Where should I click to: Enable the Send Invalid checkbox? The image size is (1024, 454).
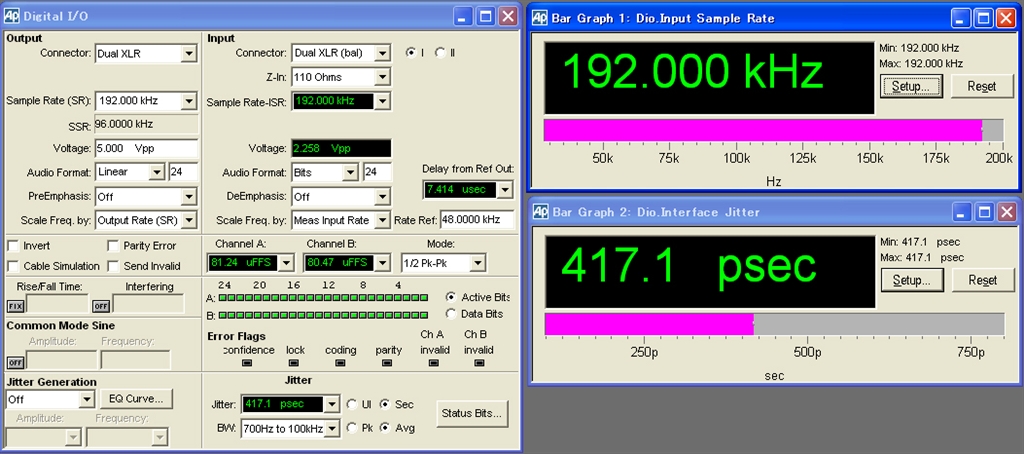coord(114,266)
